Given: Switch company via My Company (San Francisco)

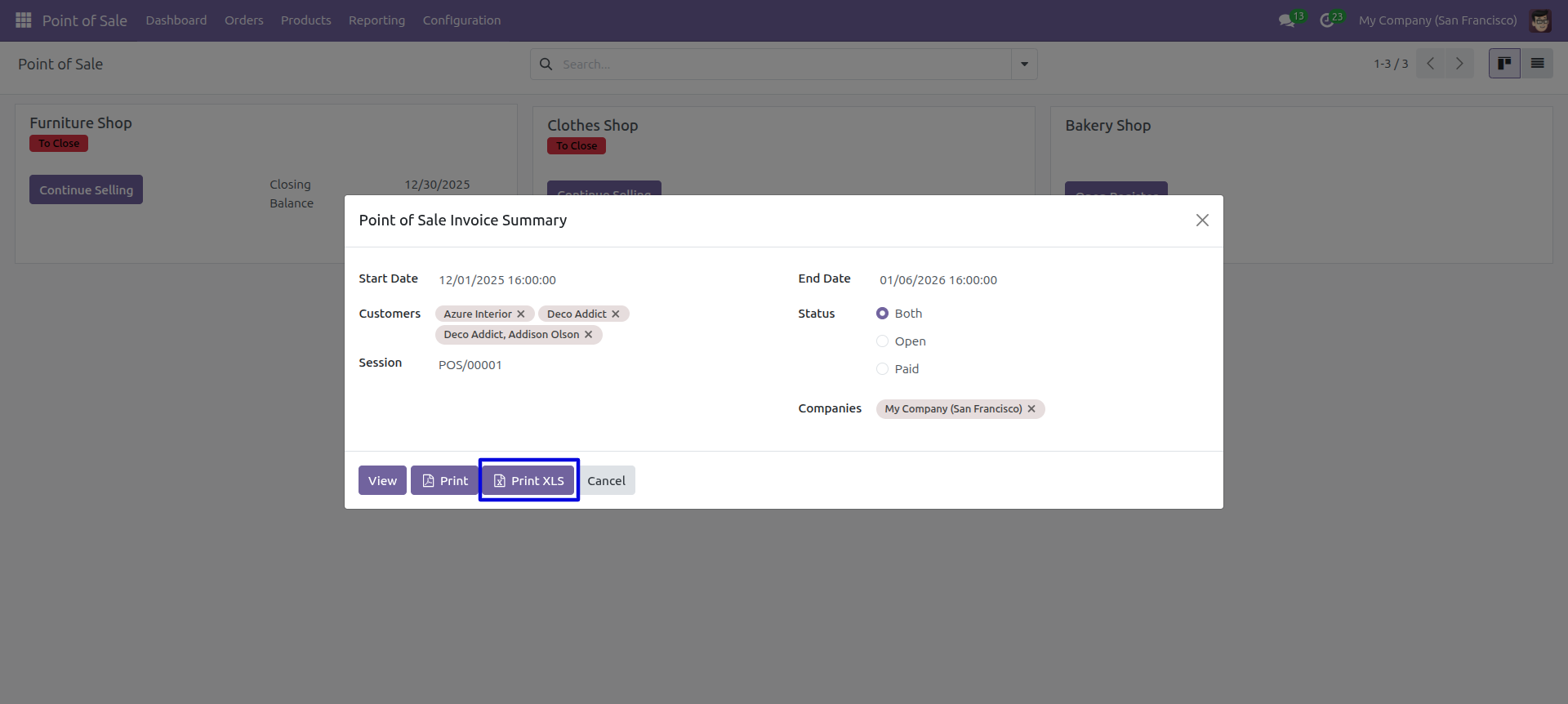Looking at the screenshot, I should pyautogui.click(x=1437, y=20).
